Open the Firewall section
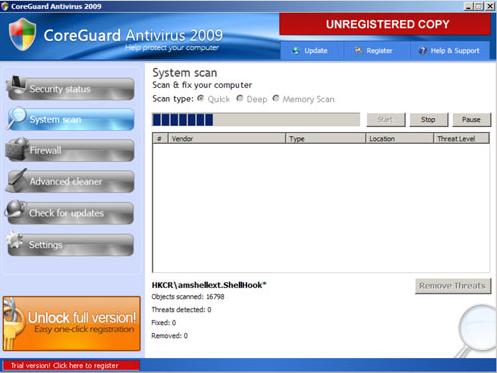Viewport: 497px width, 373px height. [71, 150]
